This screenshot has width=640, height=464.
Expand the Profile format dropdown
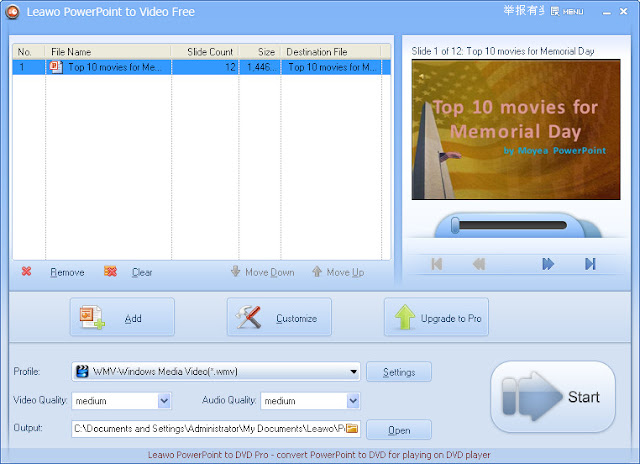click(x=353, y=372)
